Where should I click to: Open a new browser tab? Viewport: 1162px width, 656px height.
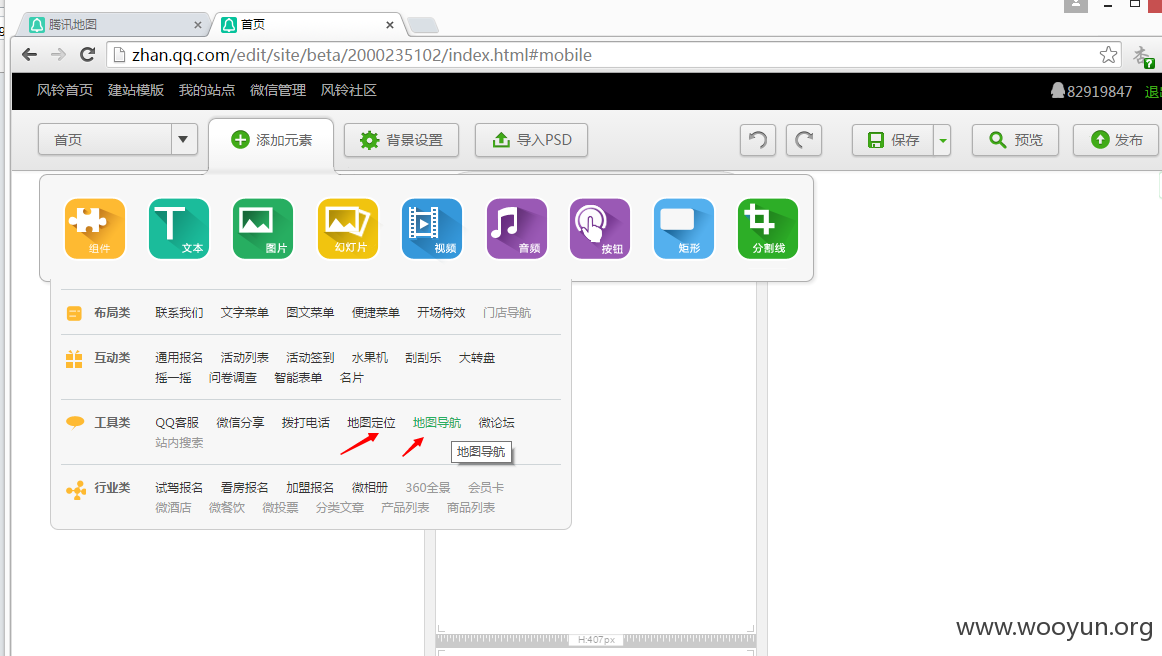422,26
